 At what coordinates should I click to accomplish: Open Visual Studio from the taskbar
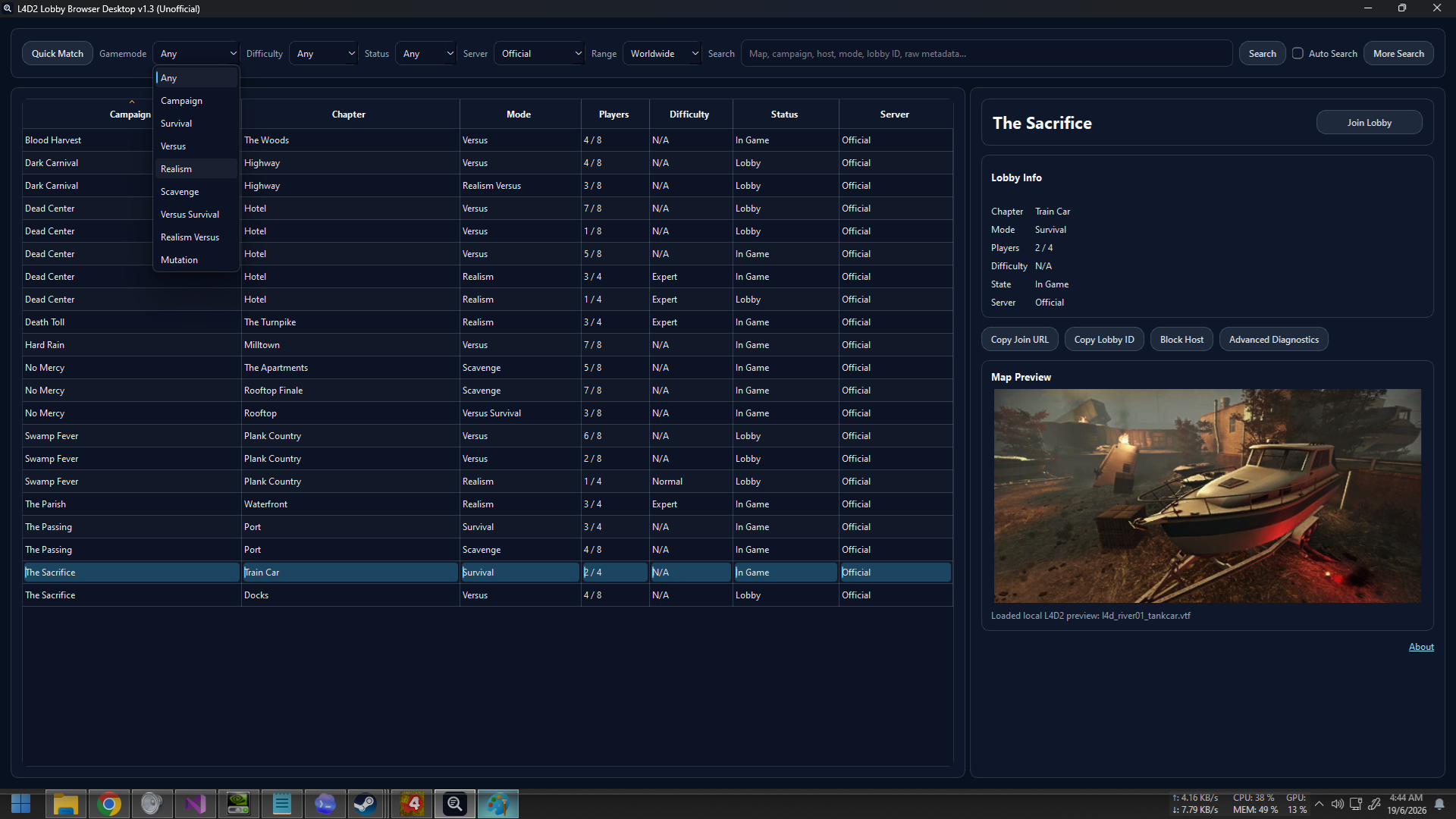195,804
